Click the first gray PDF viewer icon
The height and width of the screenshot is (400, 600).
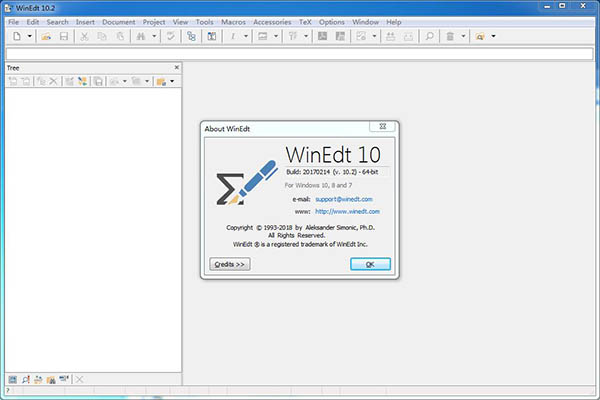coord(323,36)
